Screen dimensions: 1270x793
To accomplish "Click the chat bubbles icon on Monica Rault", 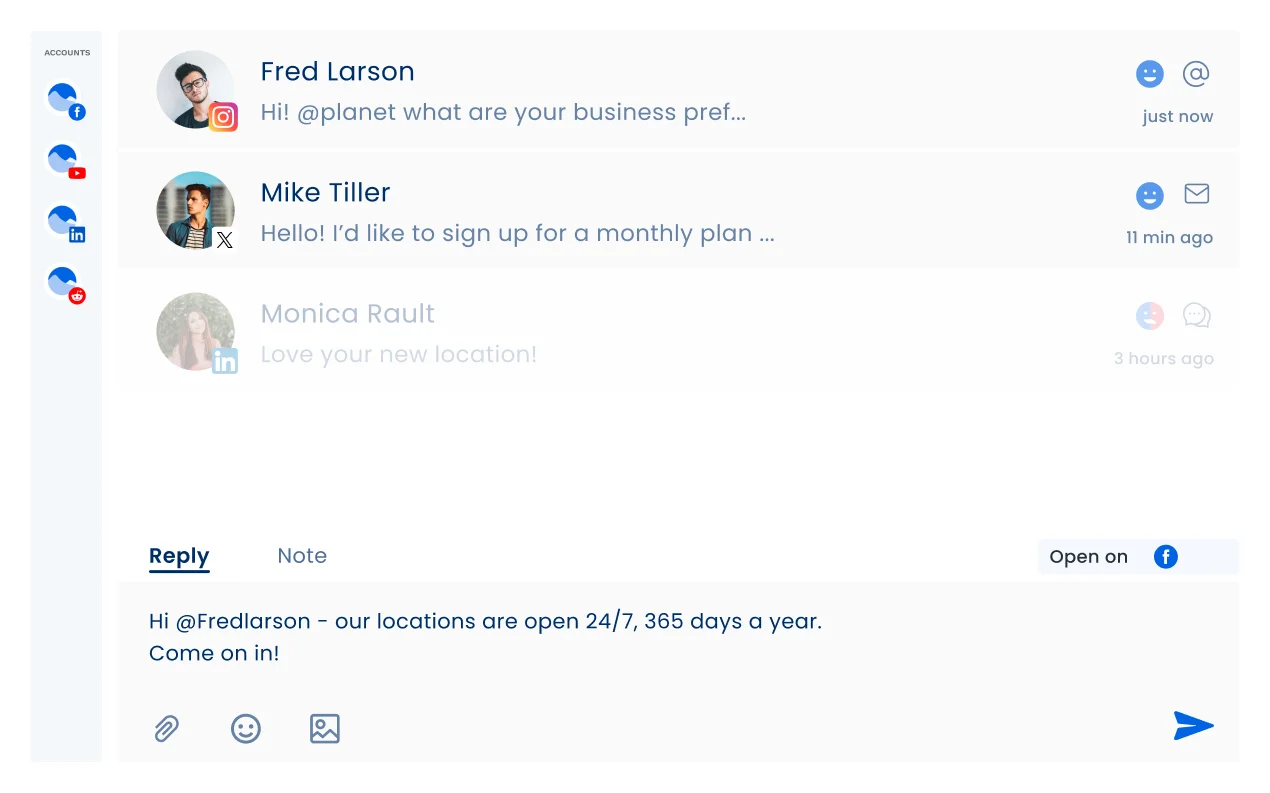I will tap(1196, 316).
